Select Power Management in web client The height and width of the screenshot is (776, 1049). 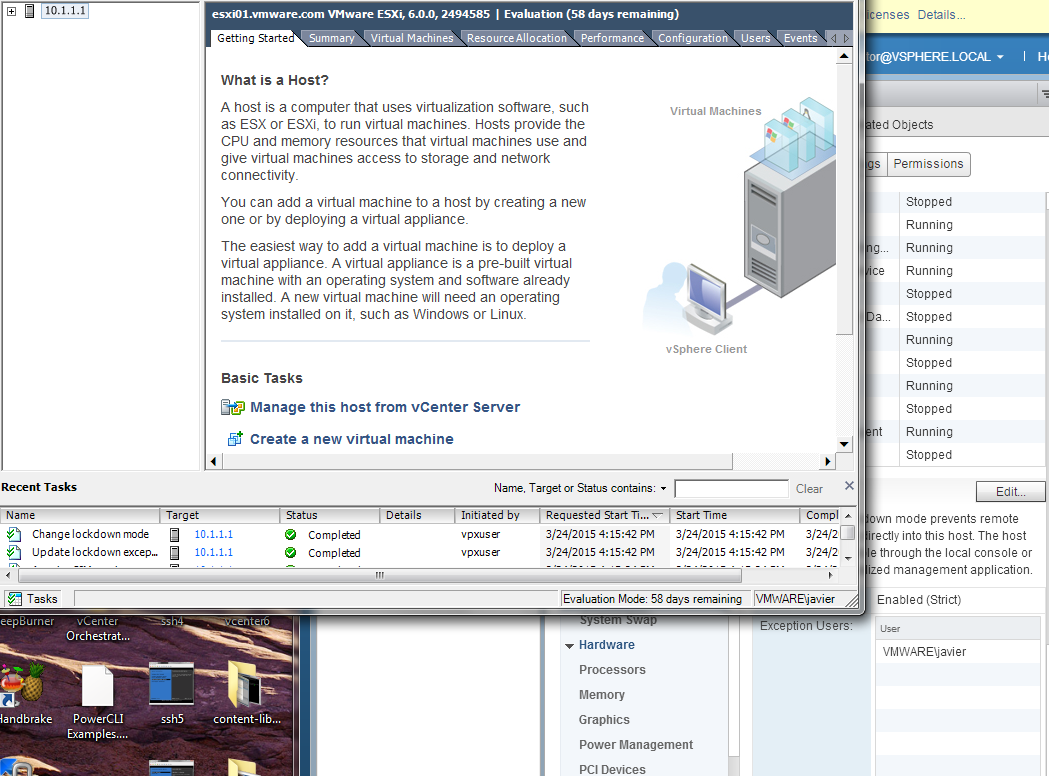point(636,745)
